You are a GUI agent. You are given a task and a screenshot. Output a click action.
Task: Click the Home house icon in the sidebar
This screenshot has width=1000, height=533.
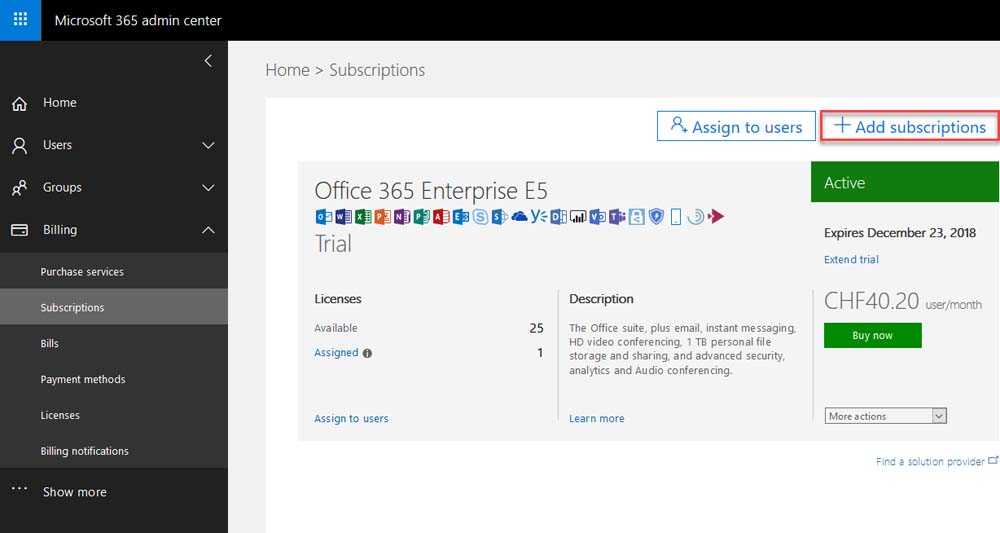(x=20, y=103)
